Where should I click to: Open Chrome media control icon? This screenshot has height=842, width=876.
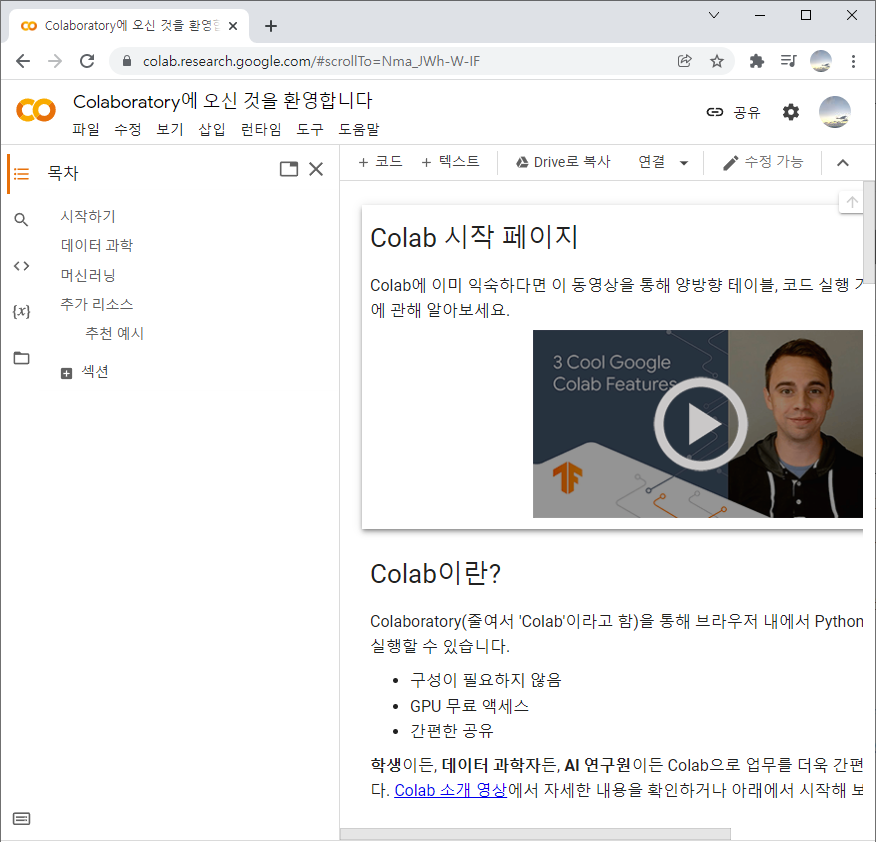[788, 61]
